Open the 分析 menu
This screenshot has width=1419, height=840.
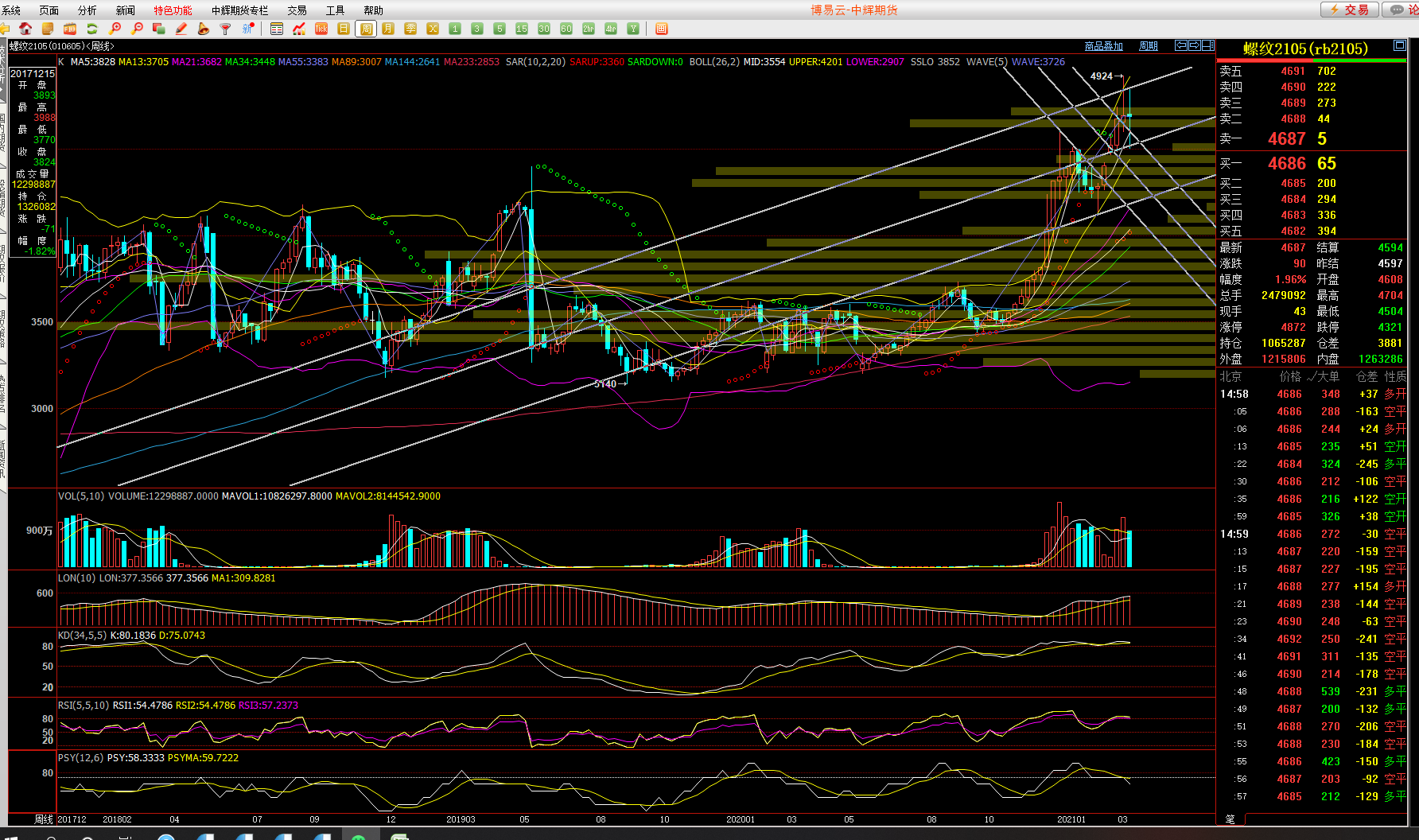(87, 10)
